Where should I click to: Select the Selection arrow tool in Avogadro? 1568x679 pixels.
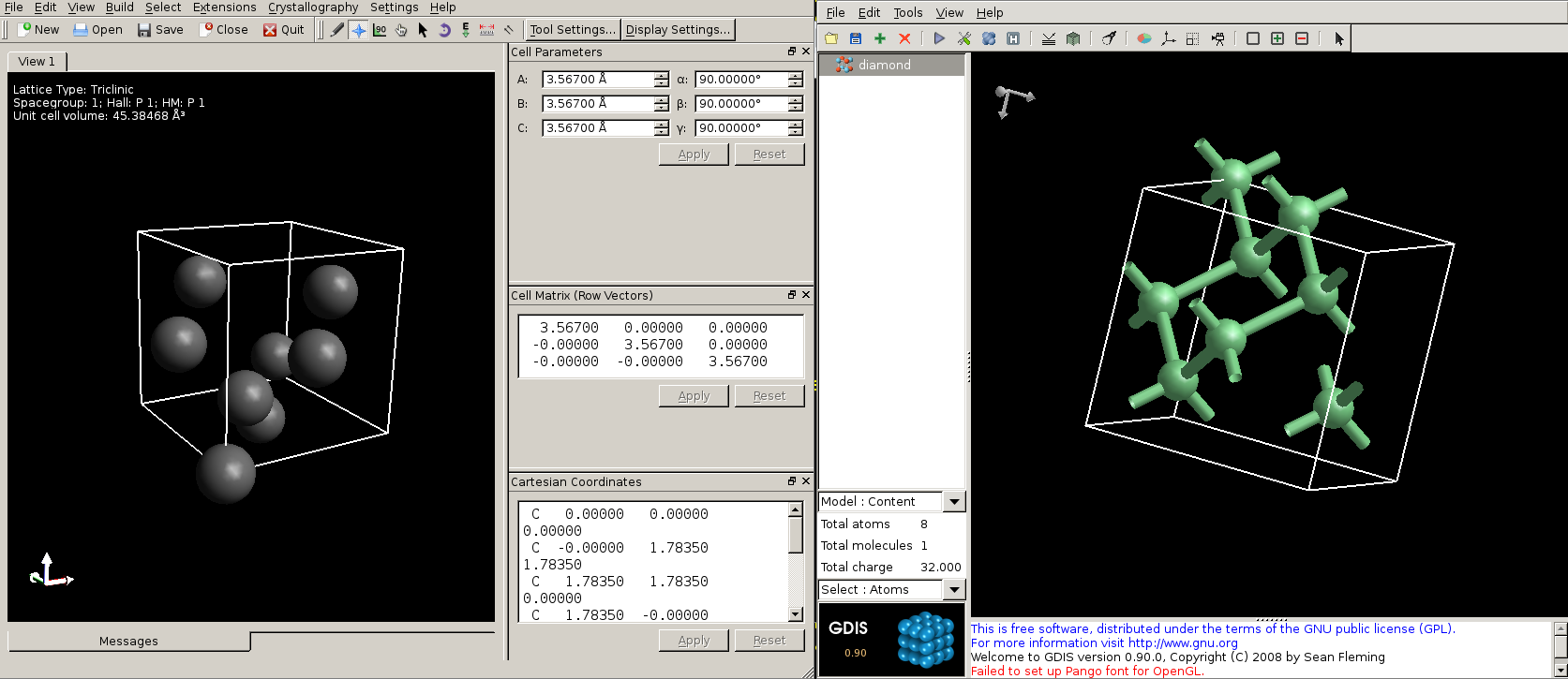(423, 30)
